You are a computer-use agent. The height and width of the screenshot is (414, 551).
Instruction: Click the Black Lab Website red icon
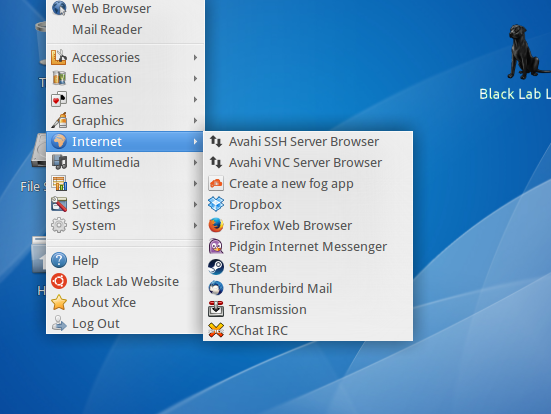pyautogui.click(x=59, y=282)
